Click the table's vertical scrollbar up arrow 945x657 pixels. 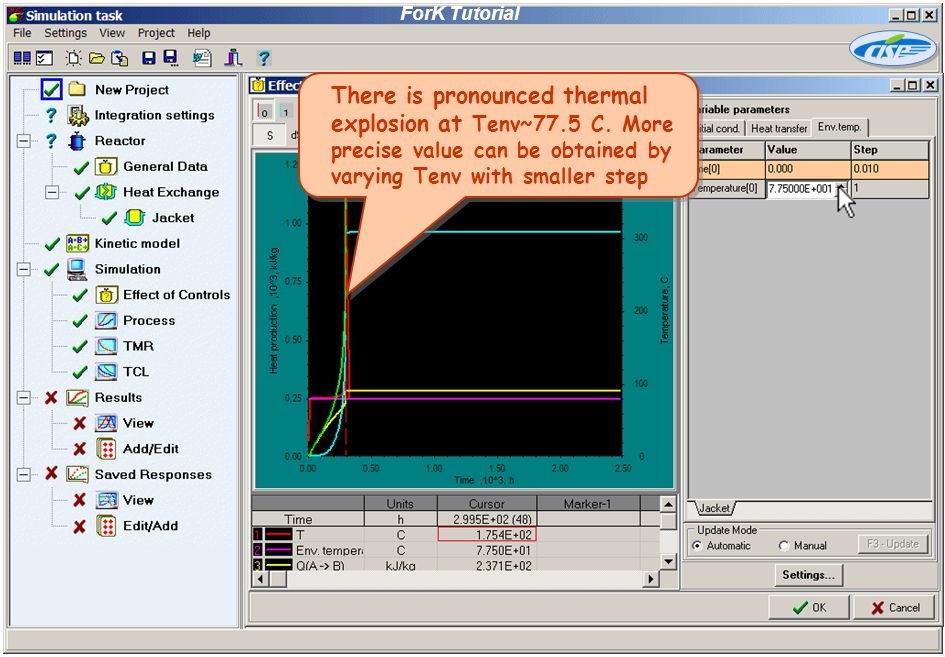668,504
